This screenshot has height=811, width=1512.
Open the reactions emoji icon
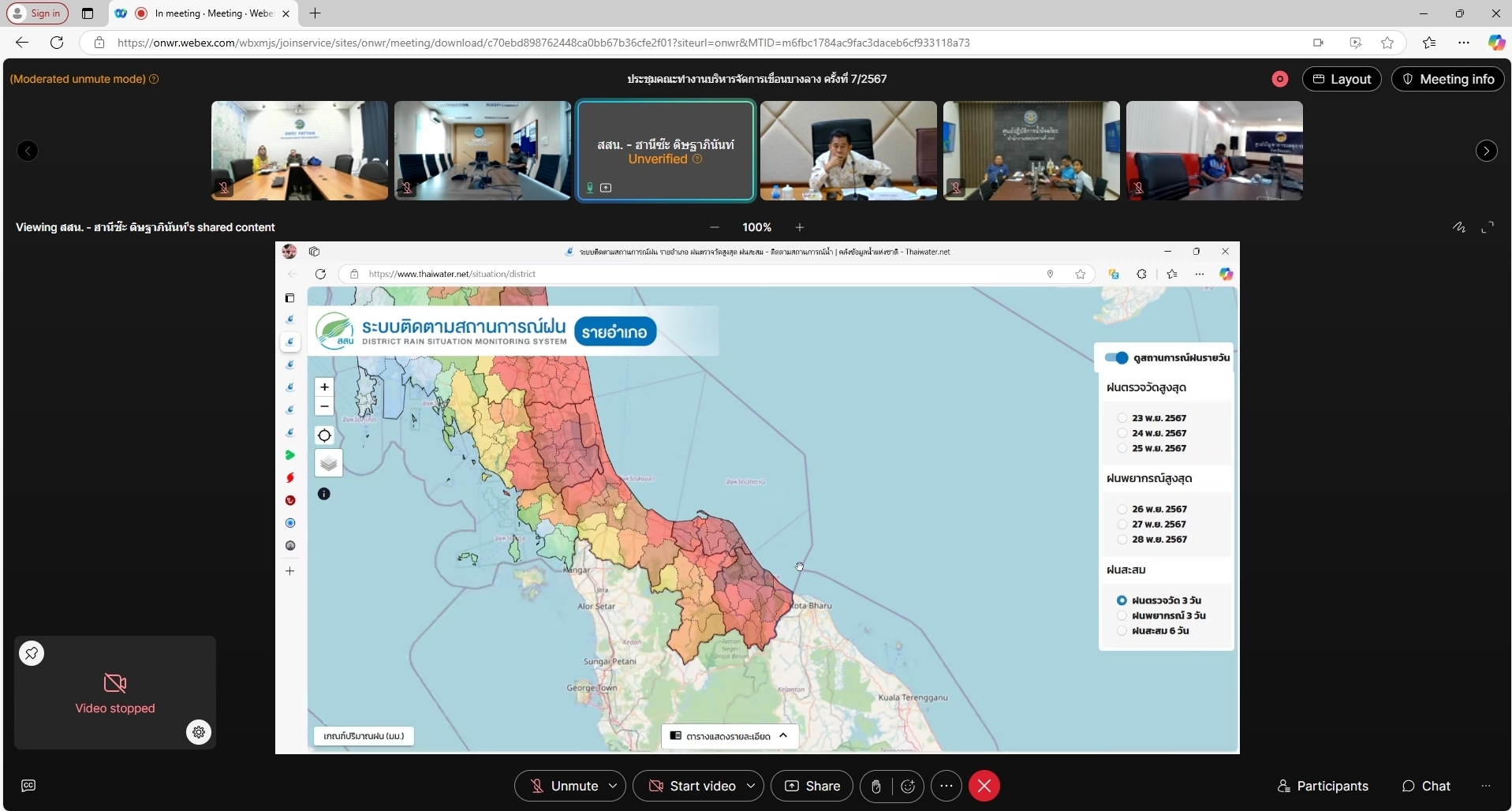pyautogui.click(x=908, y=786)
